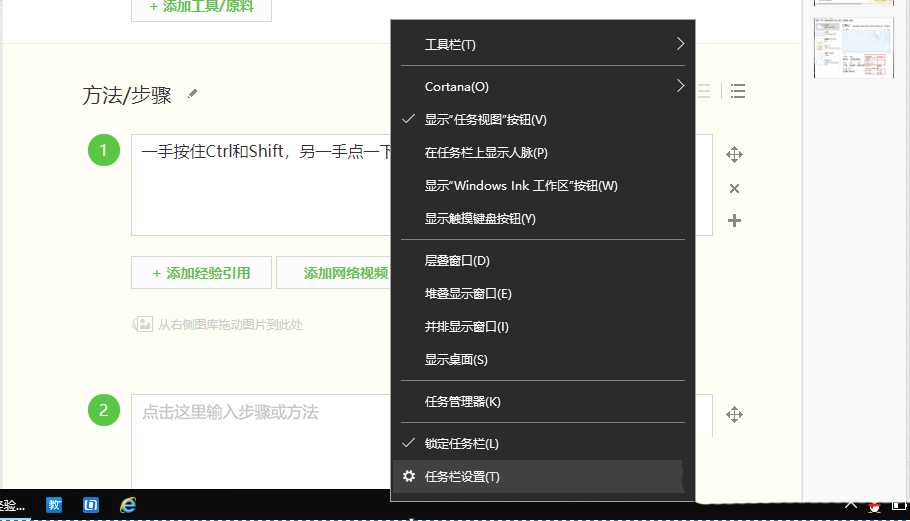Image resolution: width=910 pixels, height=521 pixels.
Task: Click the pencil edit icon beside 方法/步骤
Action: point(193,94)
